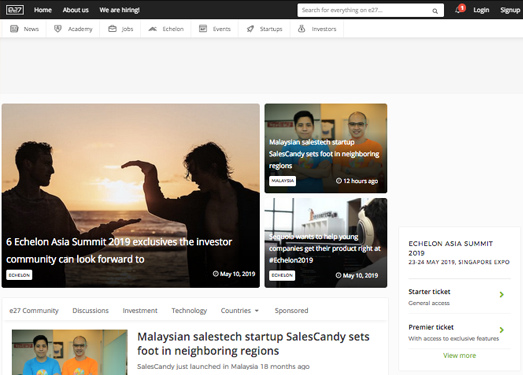The height and width of the screenshot is (375, 523).
Task: Select the Academy shield icon
Action: pos(58,29)
